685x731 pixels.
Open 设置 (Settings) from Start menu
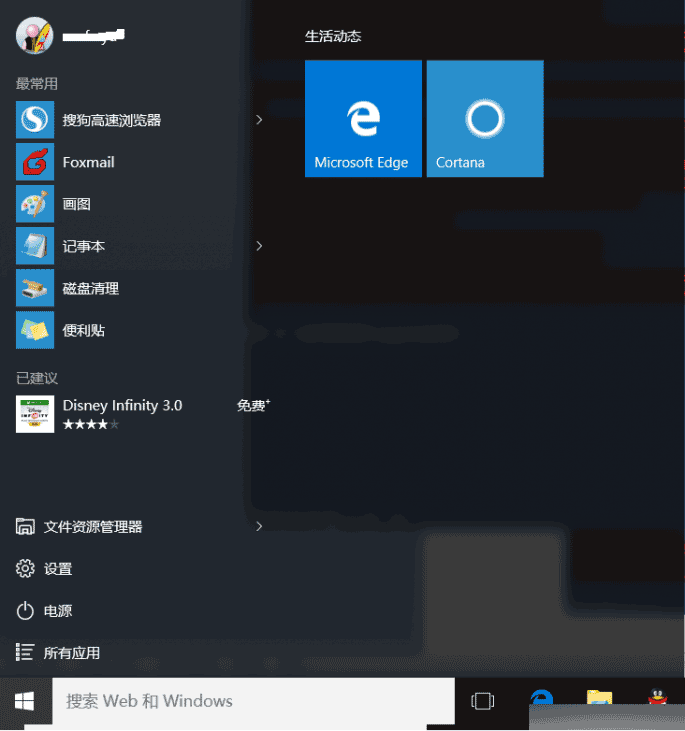(57, 569)
